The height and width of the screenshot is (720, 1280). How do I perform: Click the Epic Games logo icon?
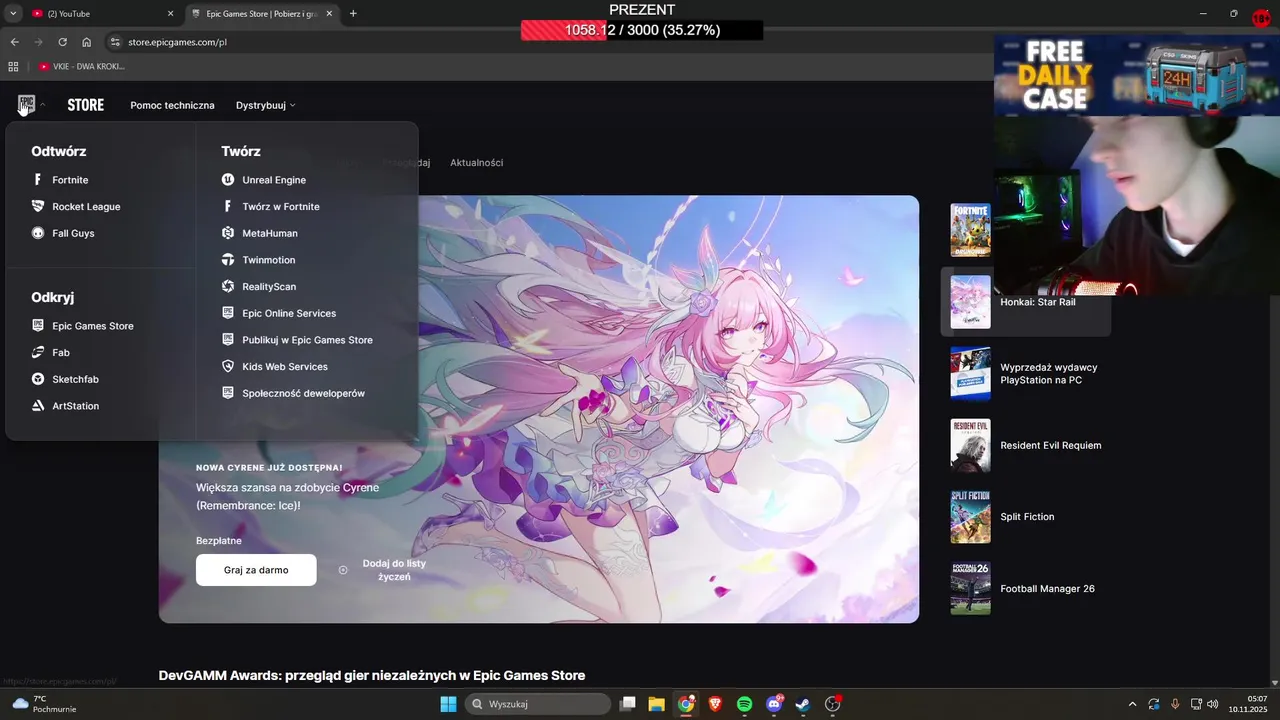click(x=26, y=104)
